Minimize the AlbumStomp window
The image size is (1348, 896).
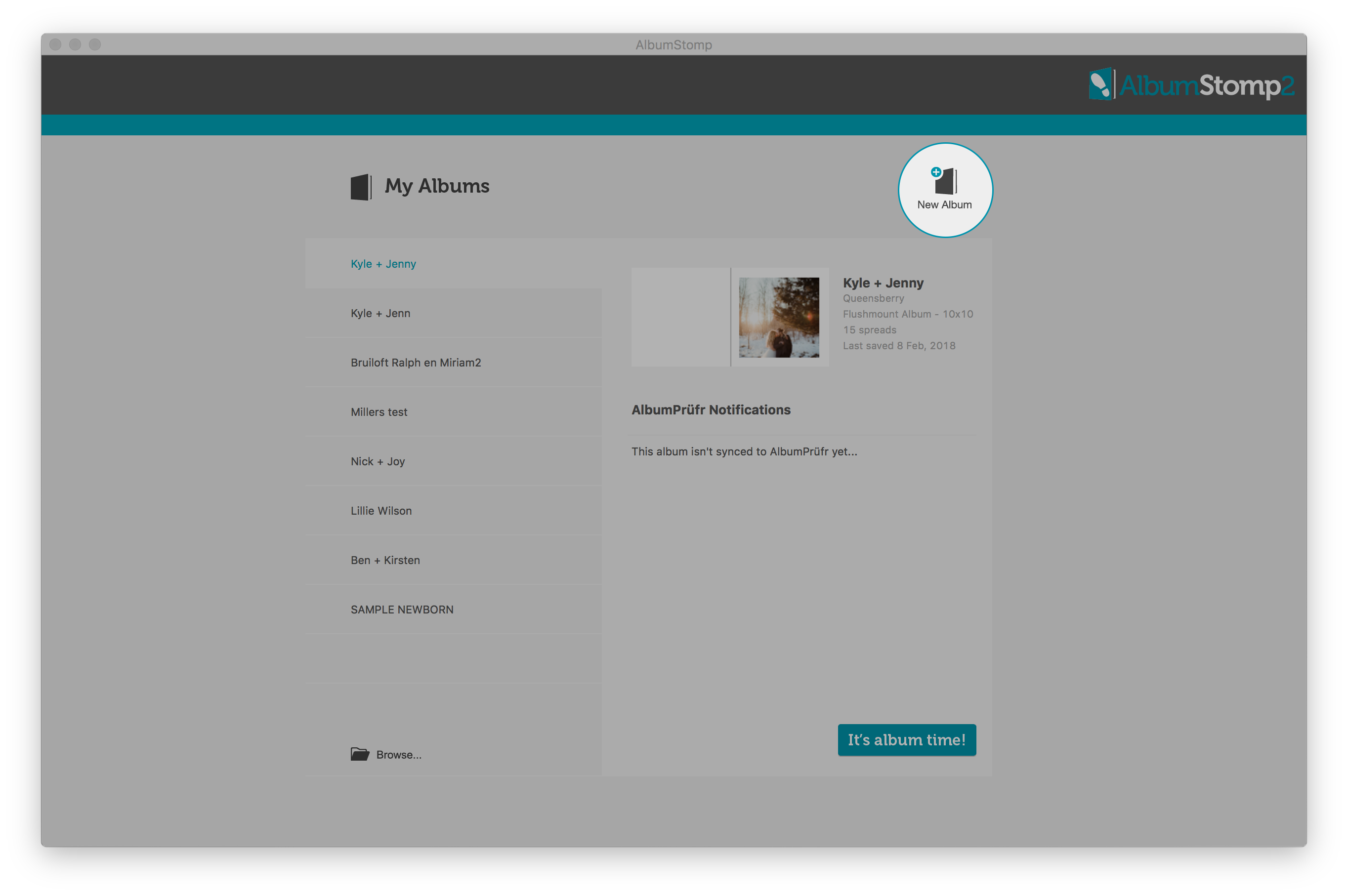pos(75,44)
